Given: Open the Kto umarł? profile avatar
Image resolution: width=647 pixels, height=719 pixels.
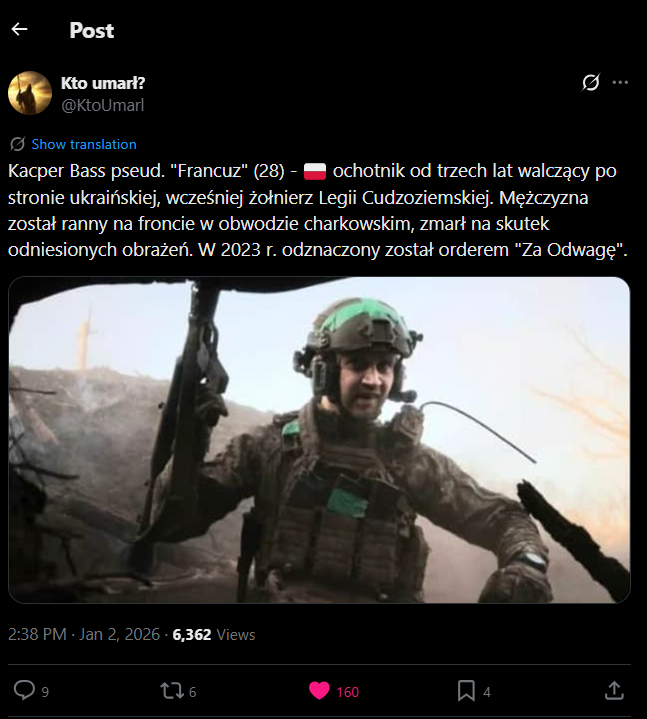Looking at the screenshot, I should (x=30, y=93).
